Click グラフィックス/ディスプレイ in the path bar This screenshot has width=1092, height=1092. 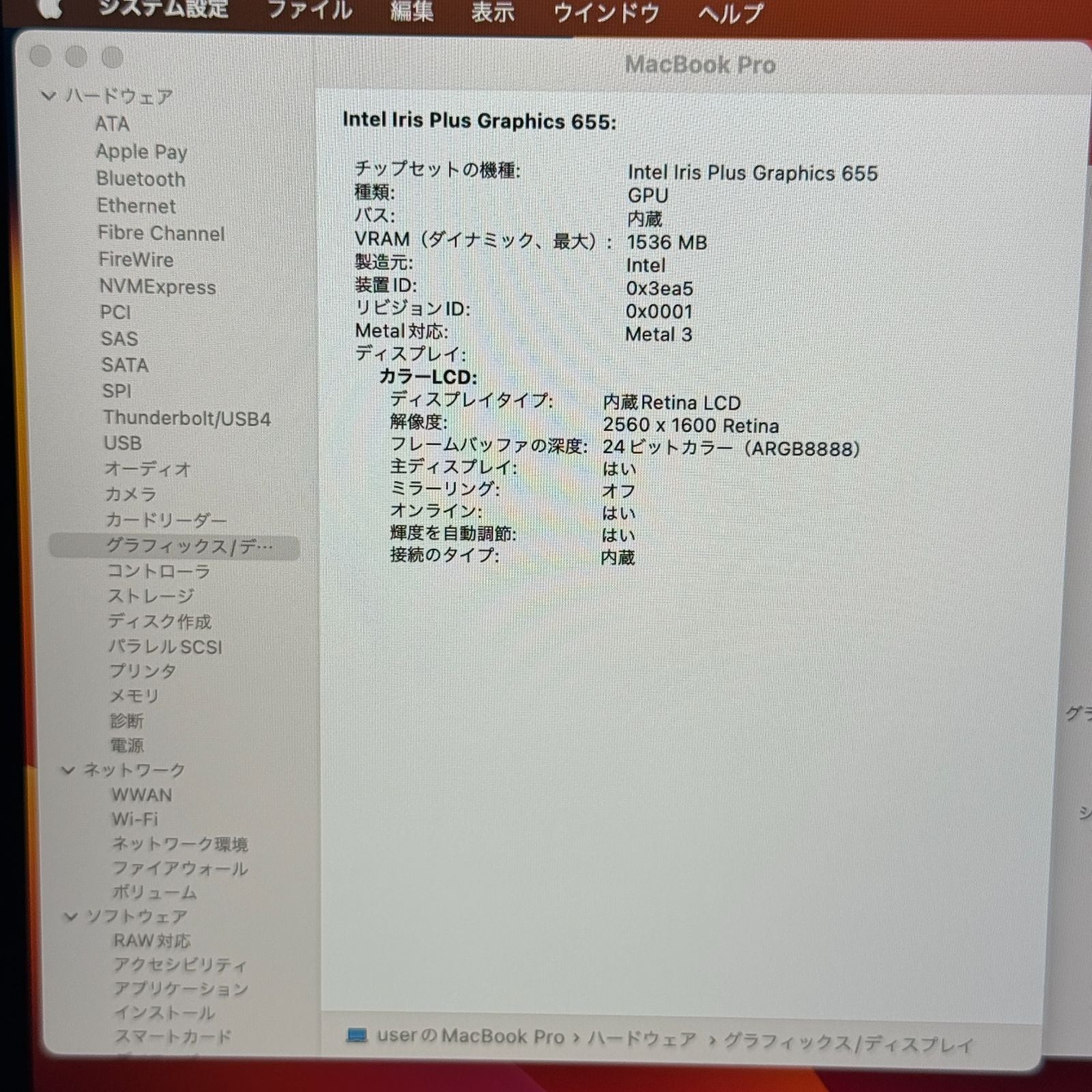pyautogui.click(x=848, y=1042)
